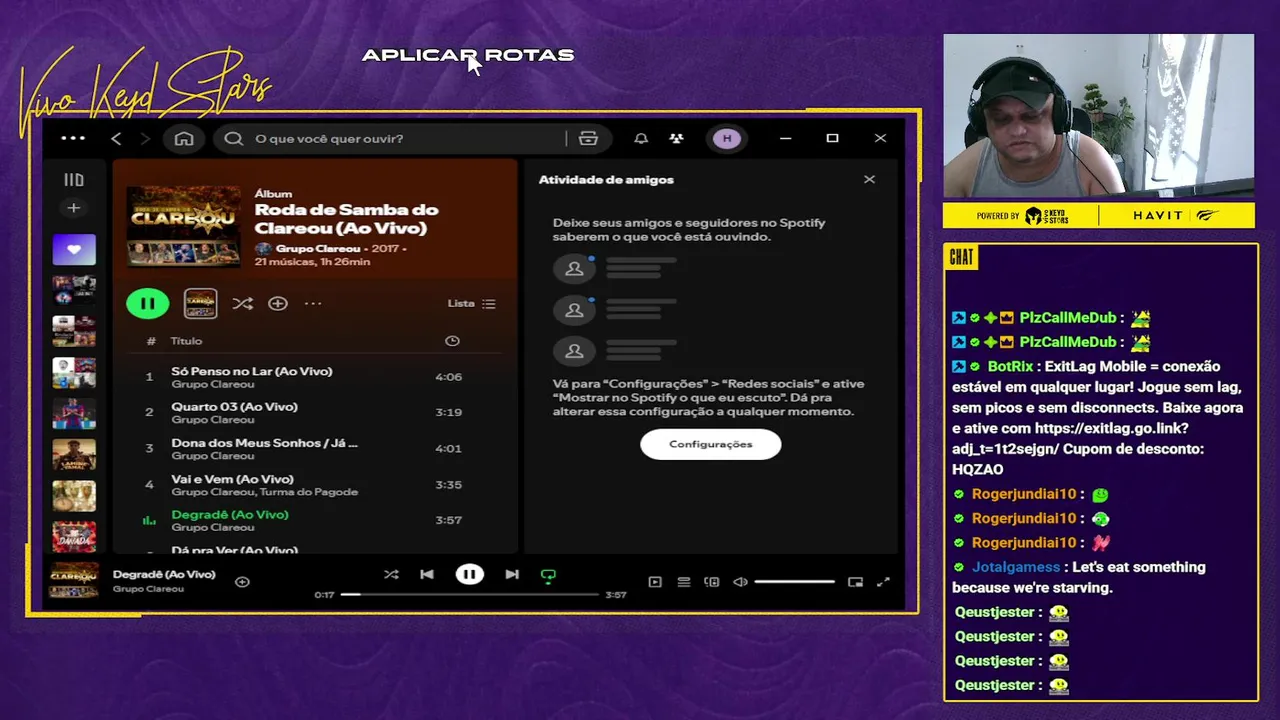Close the 'Atividade de amigos' panel
This screenshot has height=720, width=1280.
pos(869,180)
